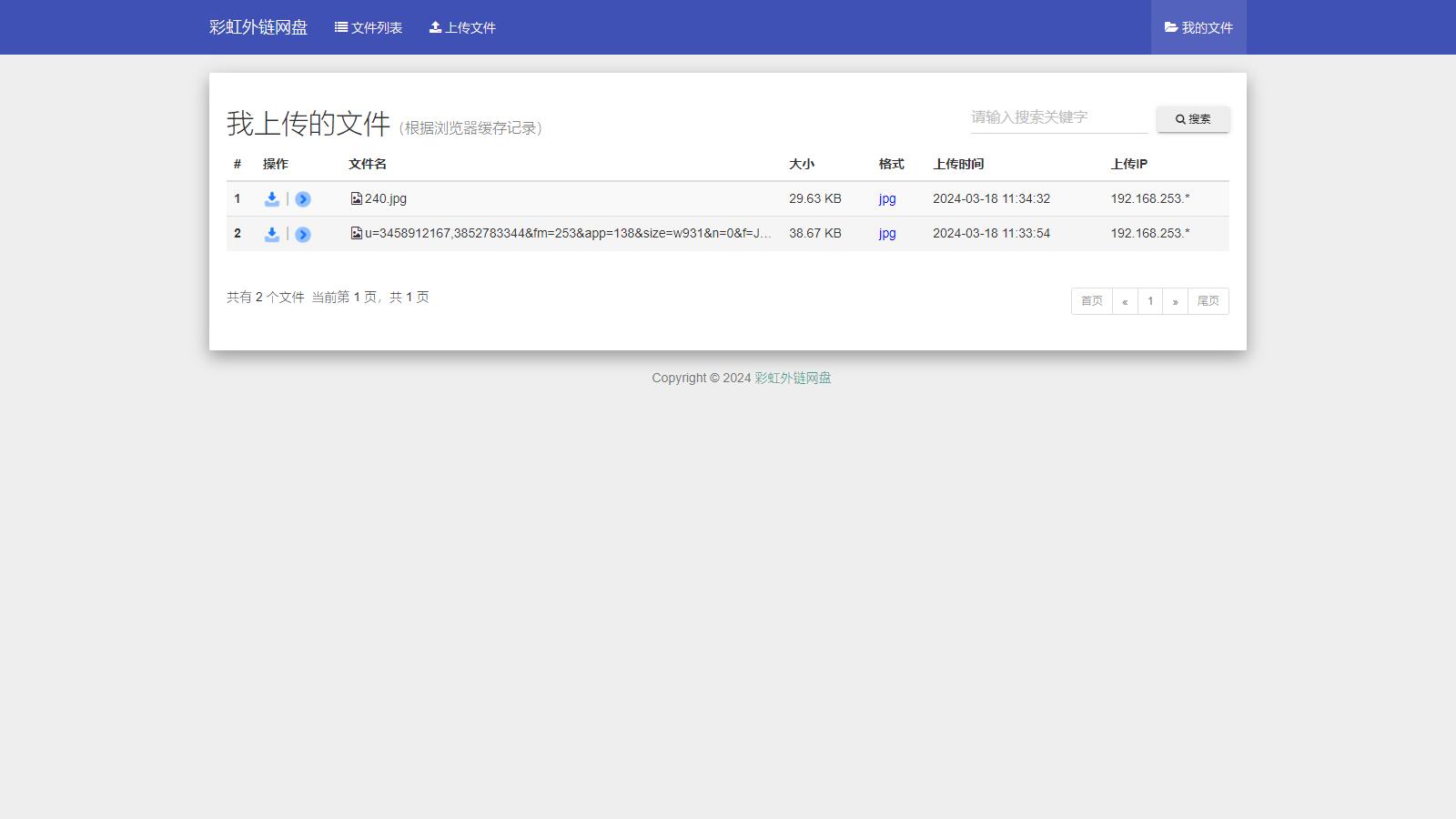This screenshot has width=1456, height=819.
Task: Download the 240.jpg file
Action: 271,199
